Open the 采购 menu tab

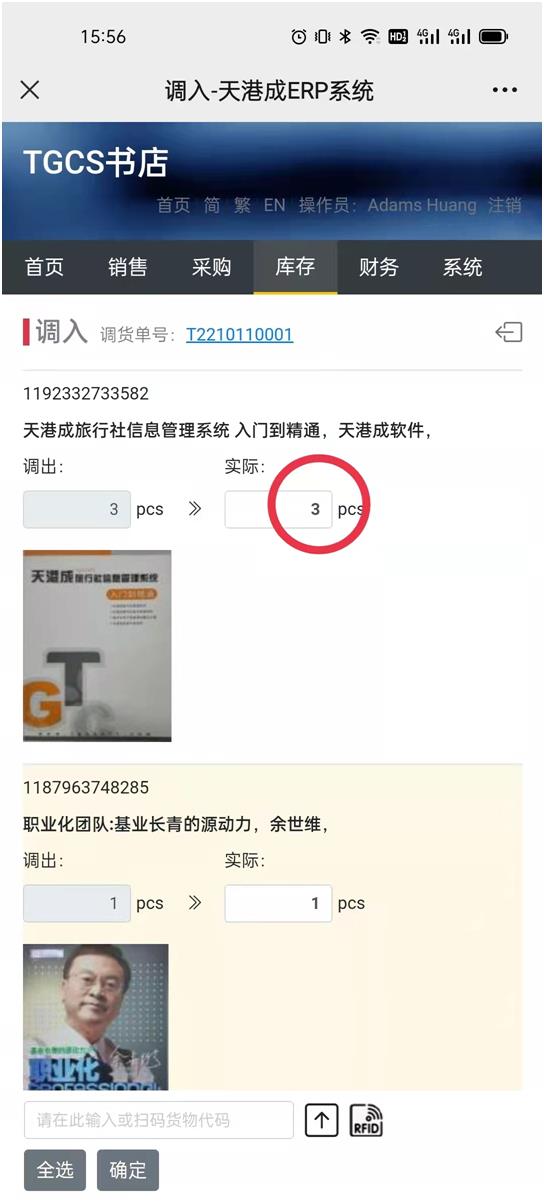212,267
